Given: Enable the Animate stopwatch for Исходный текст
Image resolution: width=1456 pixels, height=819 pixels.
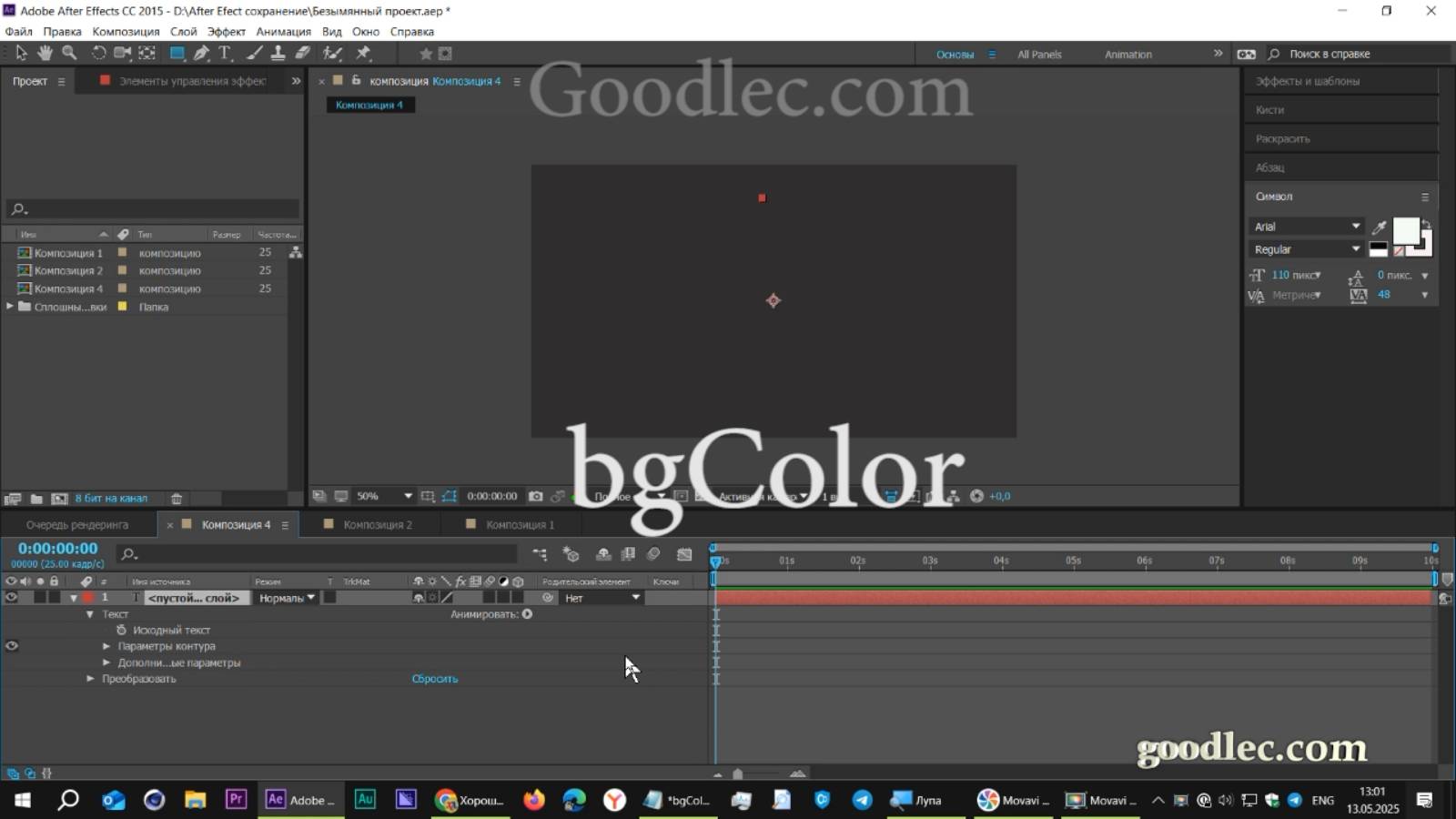Looking at the screenshot, I should pyautogui.click(x=121, y=630).
